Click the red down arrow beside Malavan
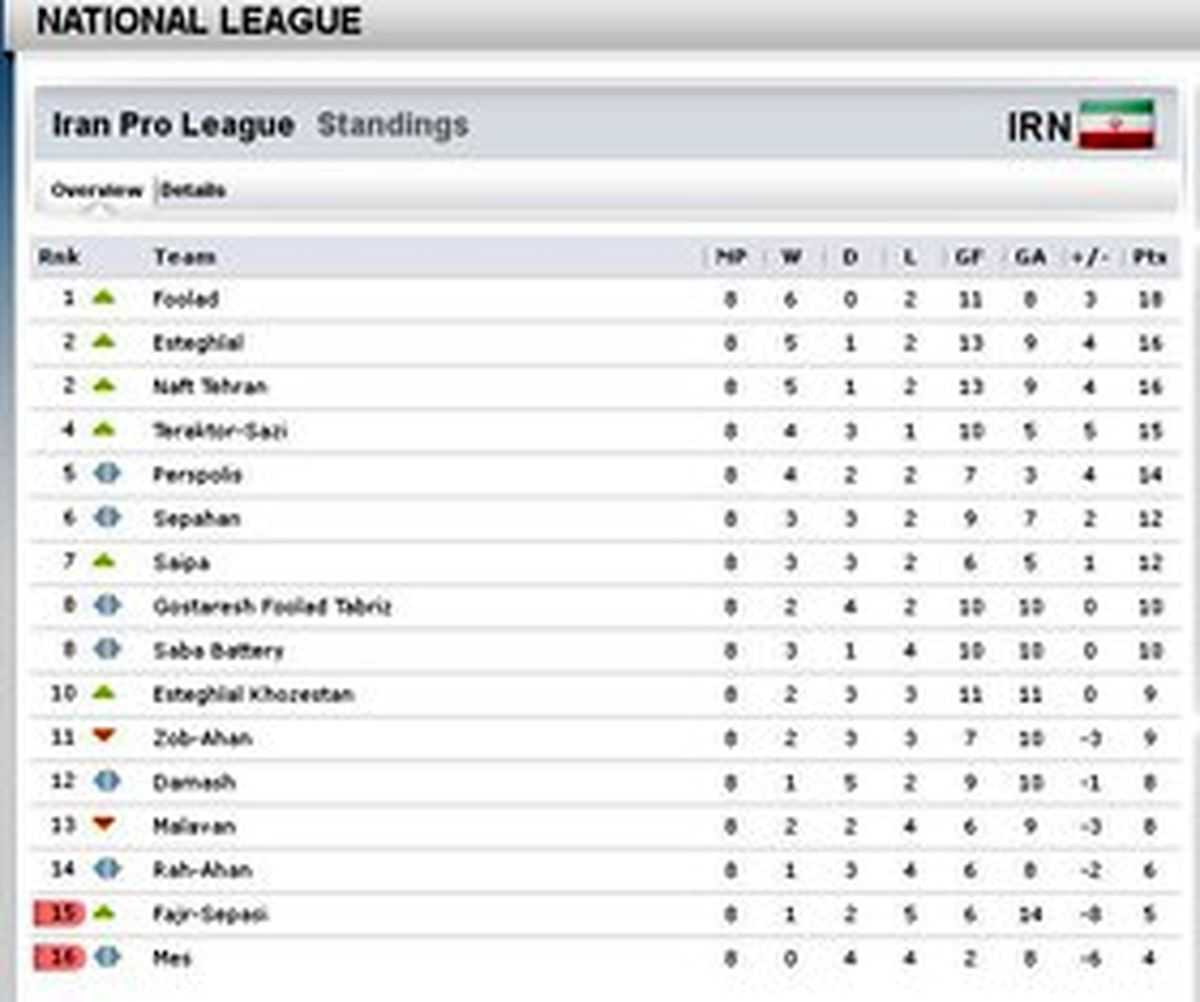 [104, 824]
